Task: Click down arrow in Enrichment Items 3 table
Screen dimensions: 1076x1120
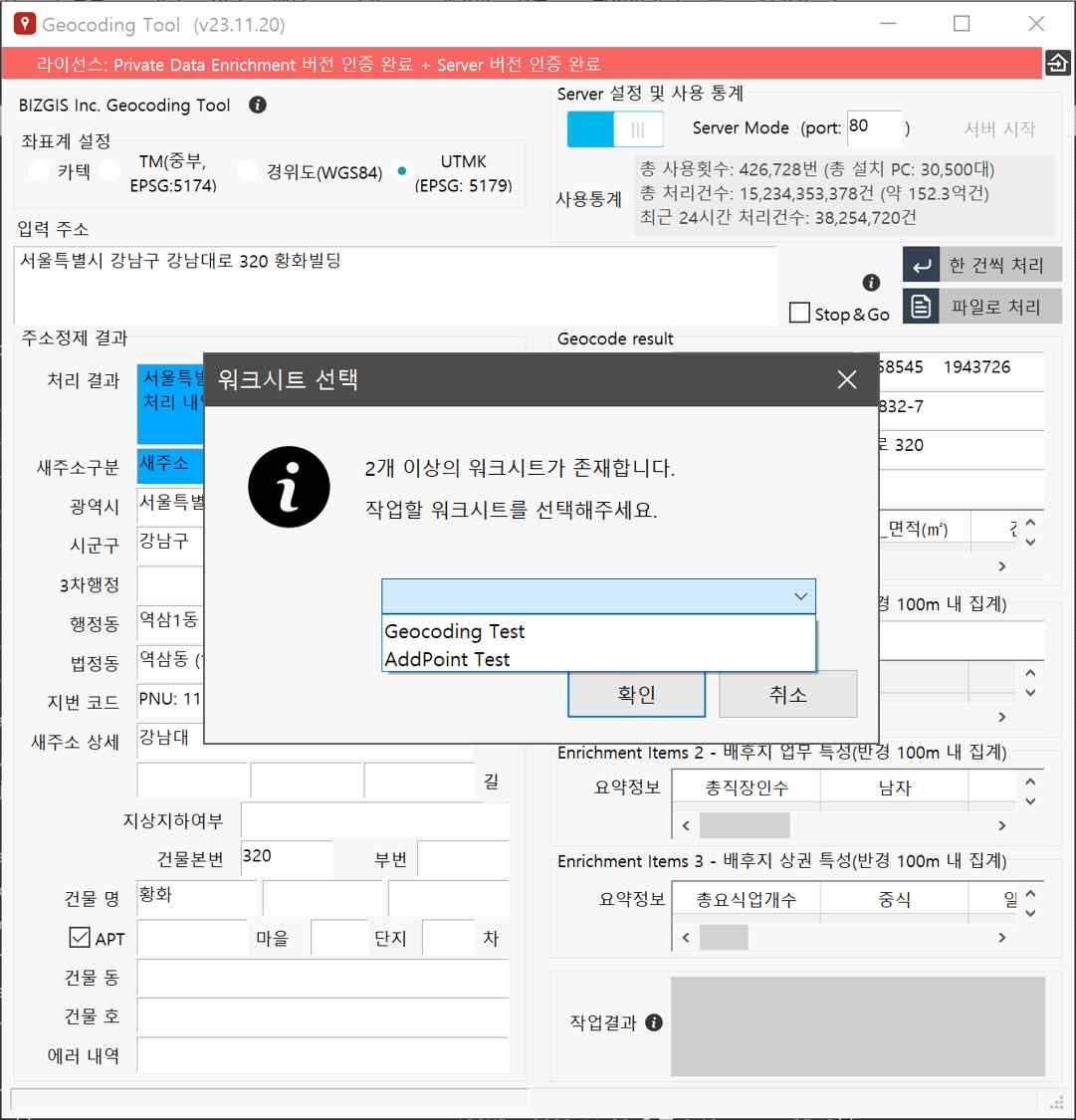Action: pos(1030,913)
